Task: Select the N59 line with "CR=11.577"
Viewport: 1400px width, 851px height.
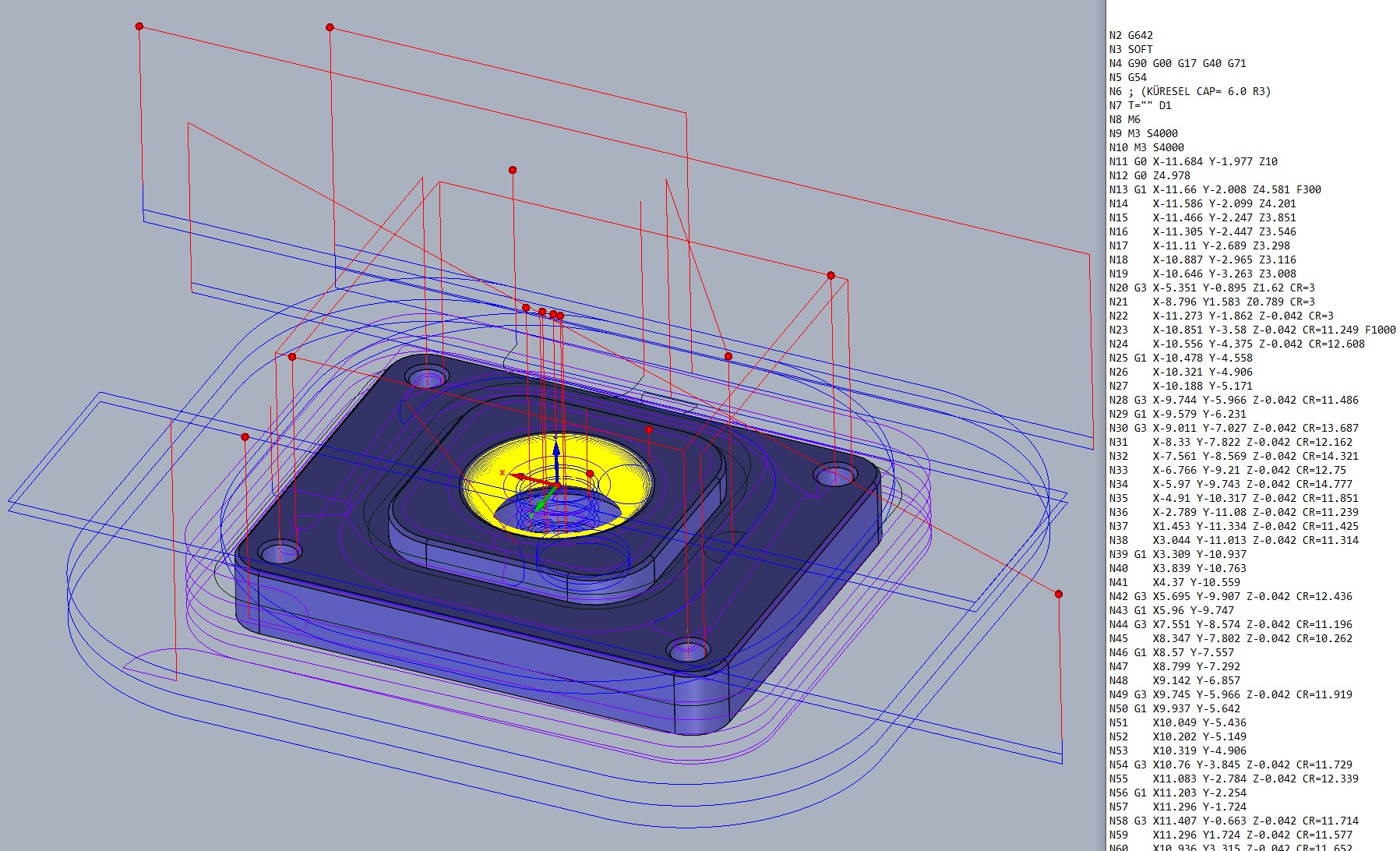Action: click(1231, 835)
